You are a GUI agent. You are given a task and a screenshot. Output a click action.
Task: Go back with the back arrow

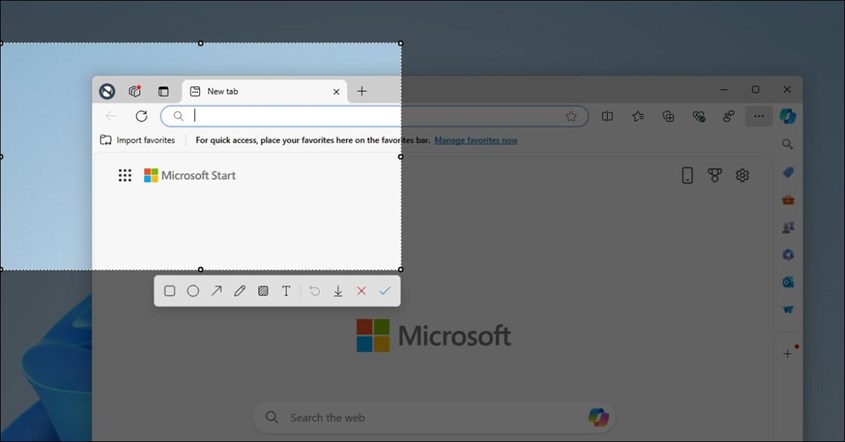coord(111,116)
